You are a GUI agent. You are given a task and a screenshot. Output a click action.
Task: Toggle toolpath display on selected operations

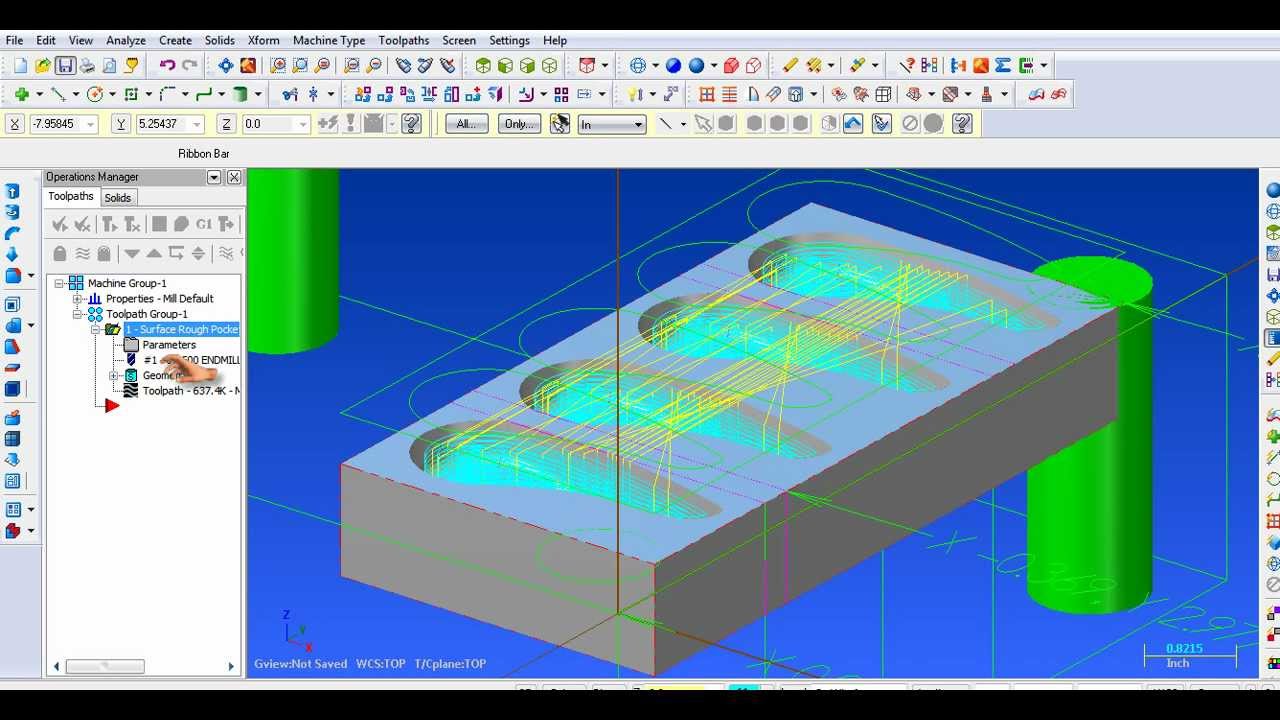[82, 254]
